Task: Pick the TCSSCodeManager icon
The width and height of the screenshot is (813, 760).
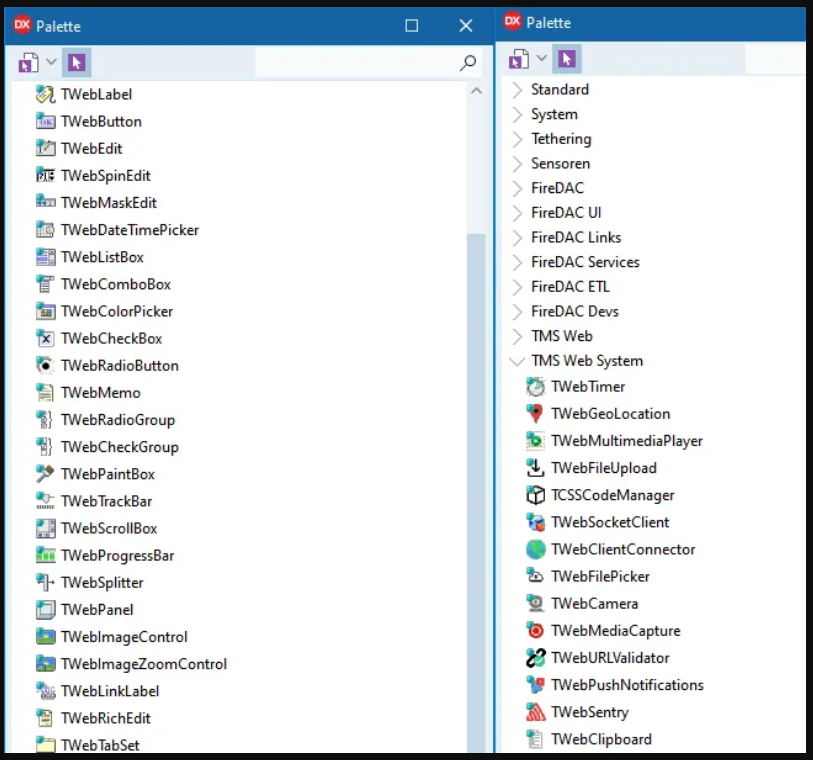Action: (x=536, y=495)
